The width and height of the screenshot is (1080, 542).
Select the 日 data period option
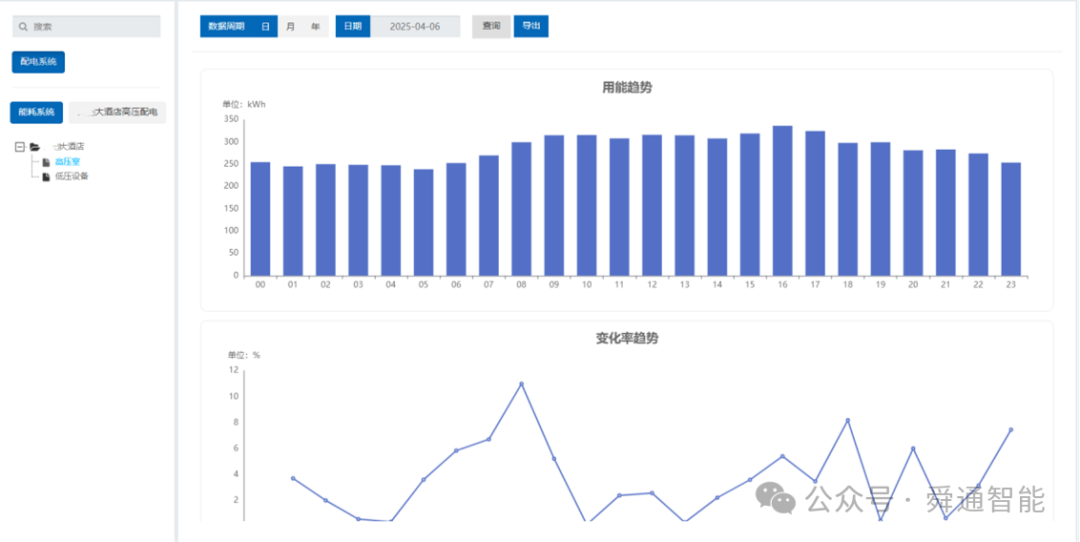[265, 26]
